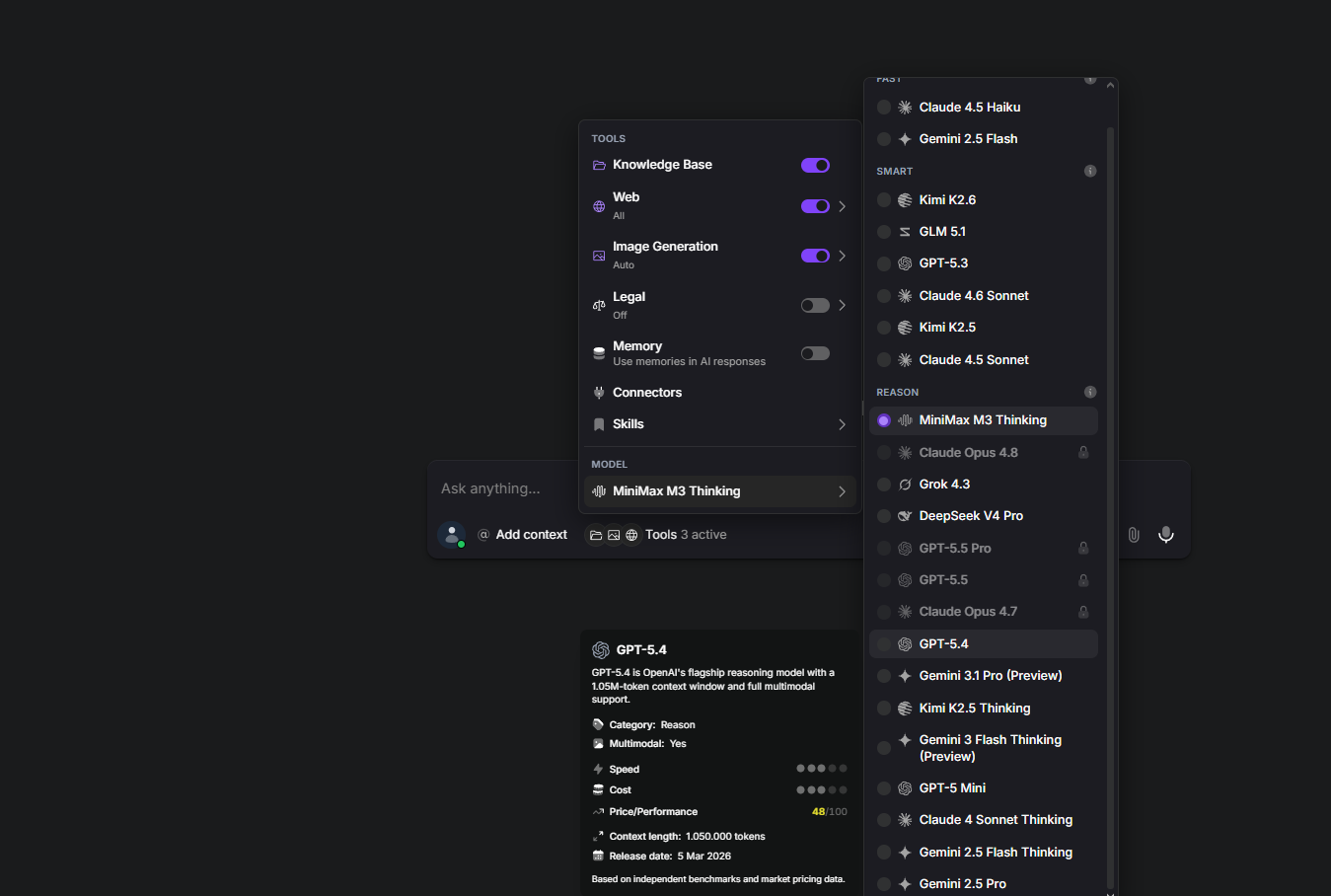Click the Kimi K2.6 logo icon

pos(905,200)
